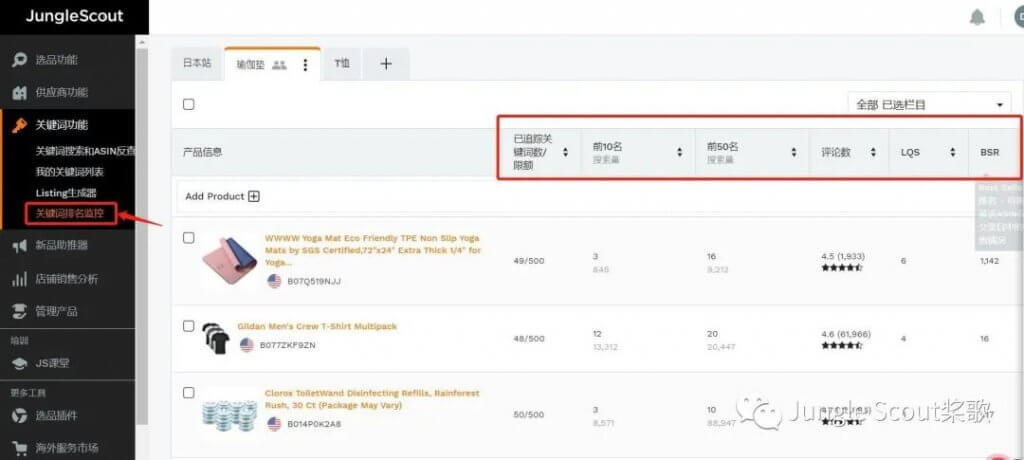Open 店铺销售分析 in sidebar
The height and width of the screenshot is (460, 1024).
[x=67, y=279]
